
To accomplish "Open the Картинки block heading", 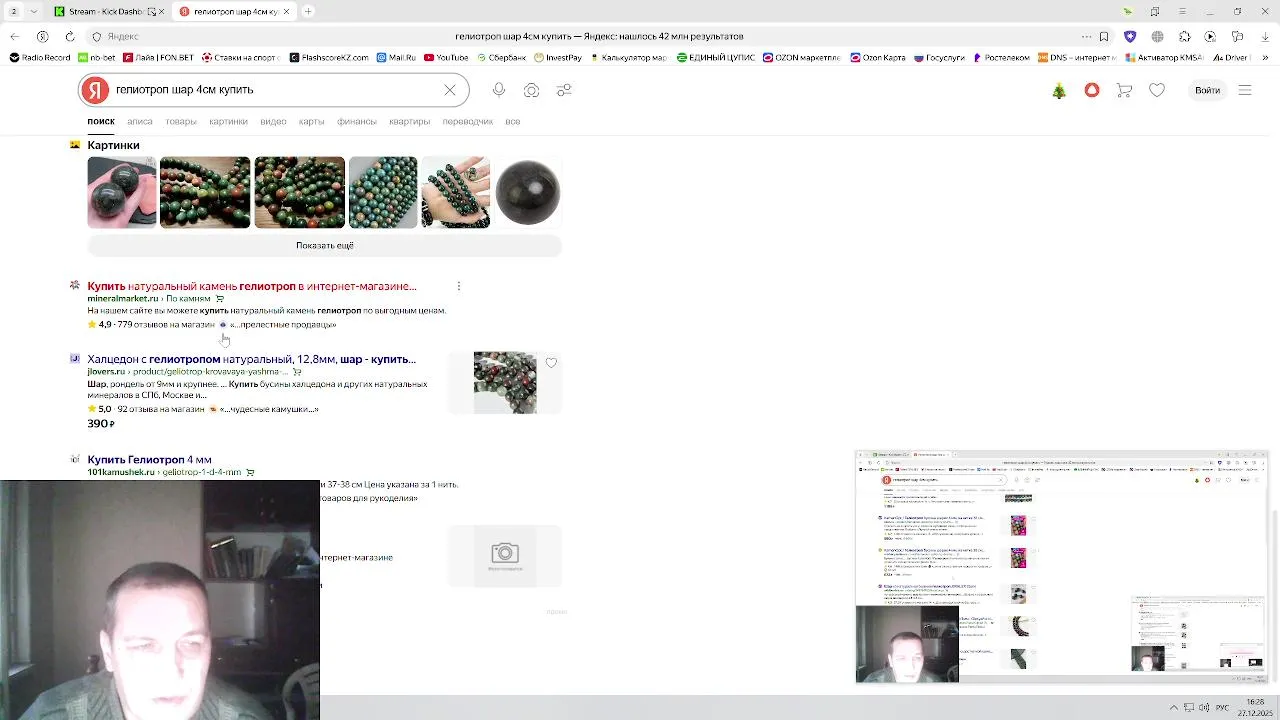I will pyautogui.click(x=113, y=145).
